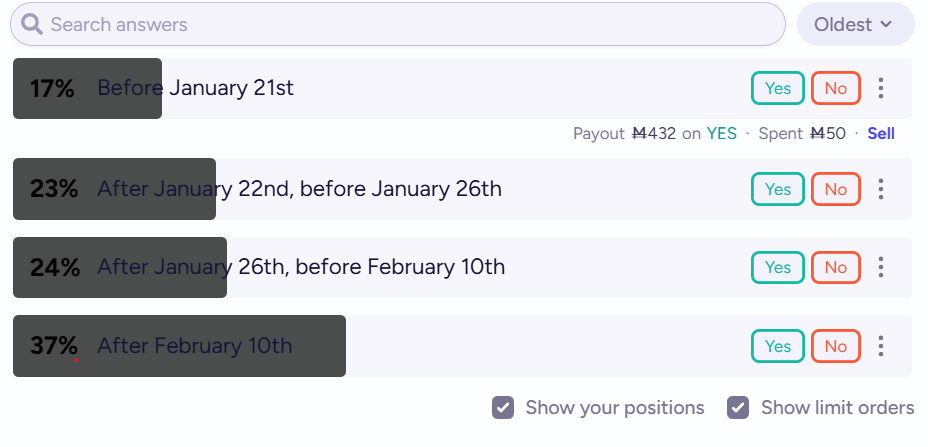Bet No on After January 26th answer
The height and width of the screenshot is (447, 928).
click(x=836, y=267)
